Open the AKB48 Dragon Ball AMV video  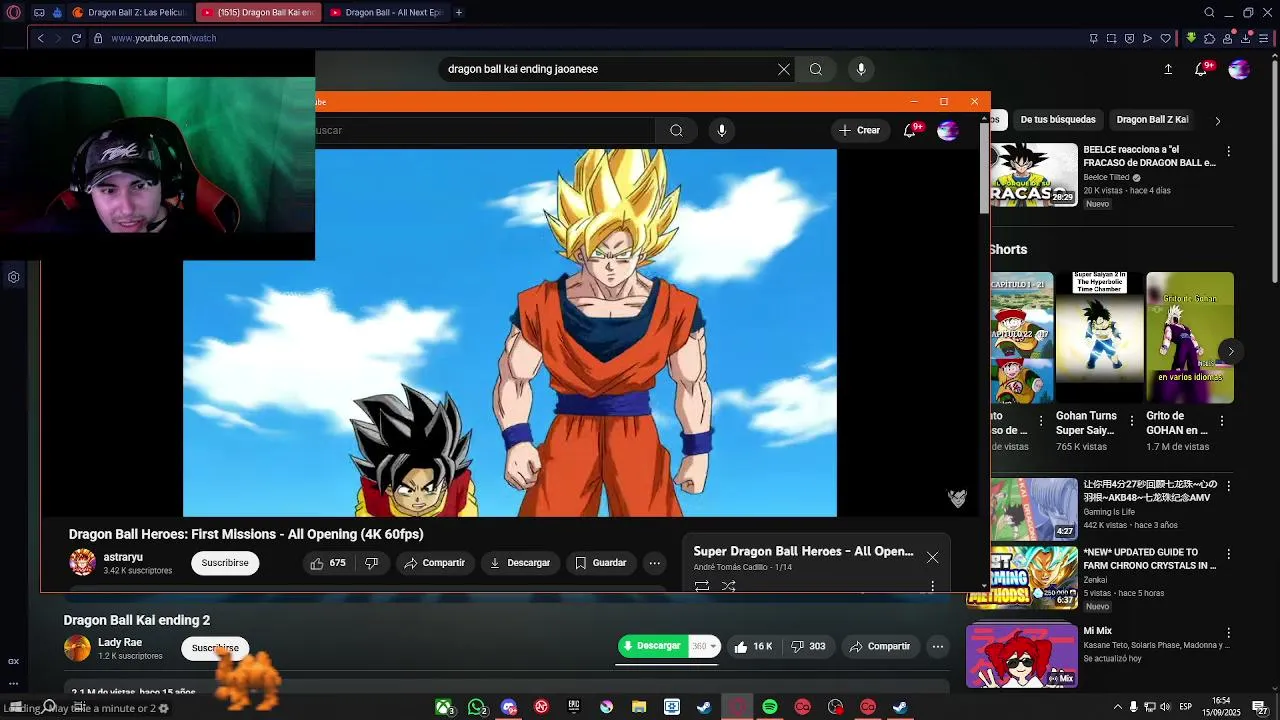click(x=1034, y=509)
